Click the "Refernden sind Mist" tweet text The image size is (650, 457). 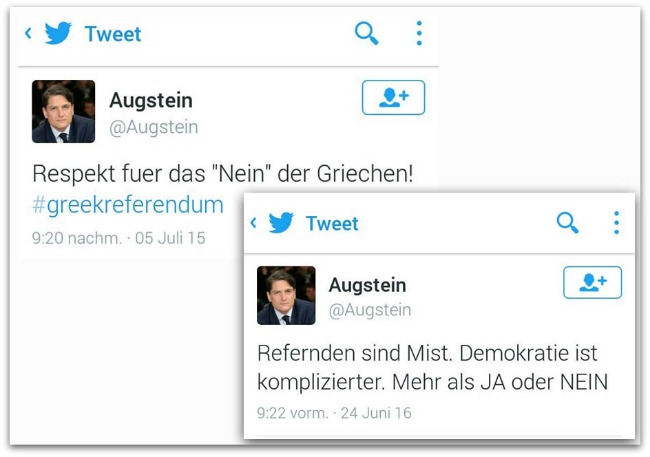[x=431, y=367]
